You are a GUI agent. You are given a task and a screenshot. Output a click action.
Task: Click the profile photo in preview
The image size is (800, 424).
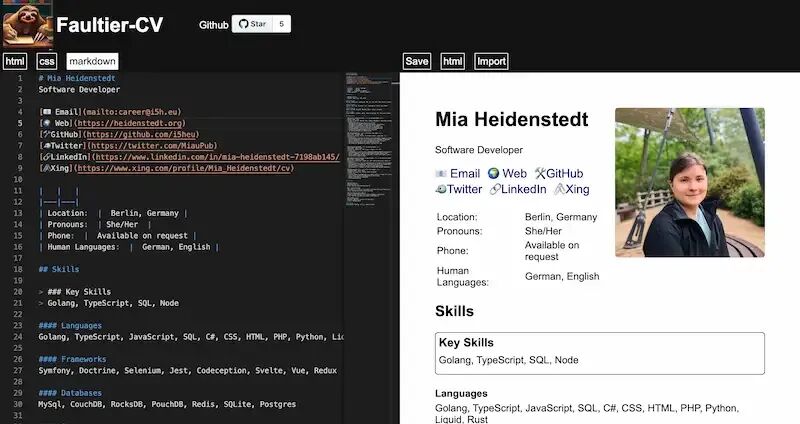(690, 182)
